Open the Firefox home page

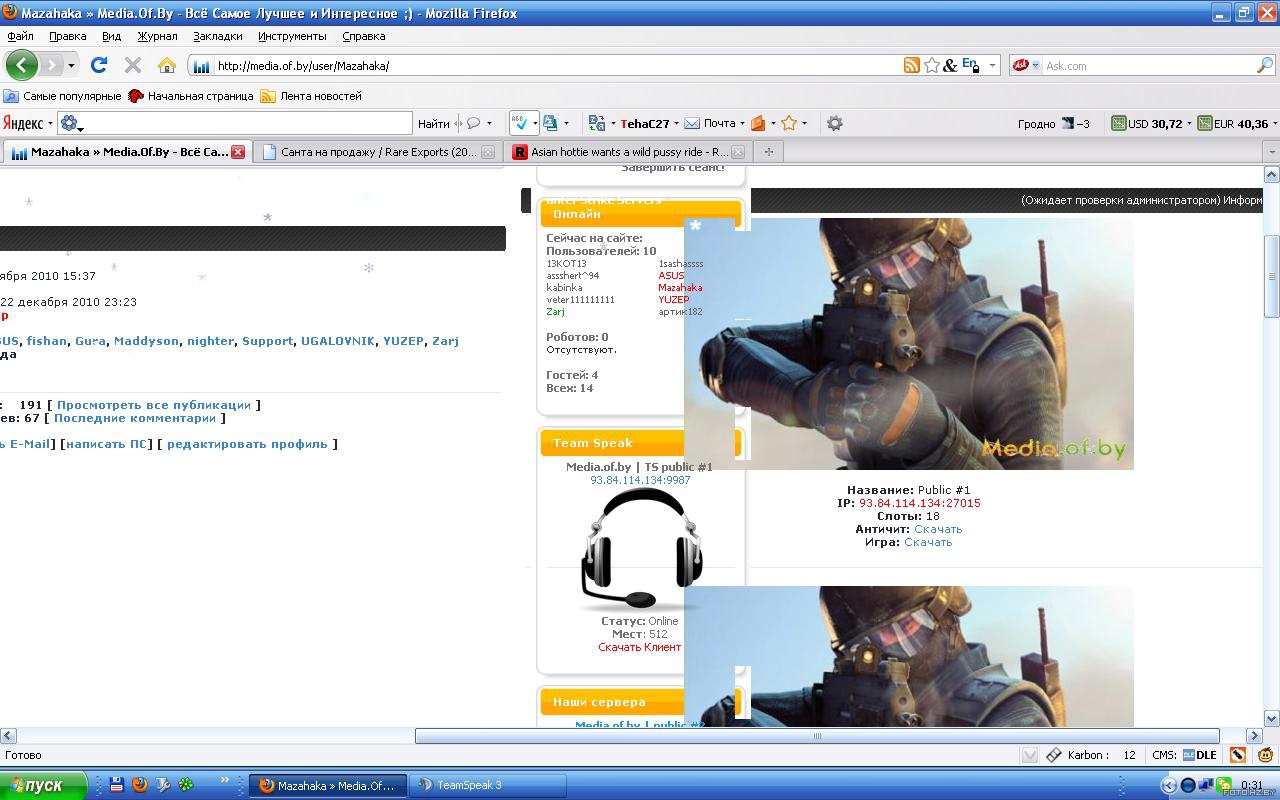[167, 65]
